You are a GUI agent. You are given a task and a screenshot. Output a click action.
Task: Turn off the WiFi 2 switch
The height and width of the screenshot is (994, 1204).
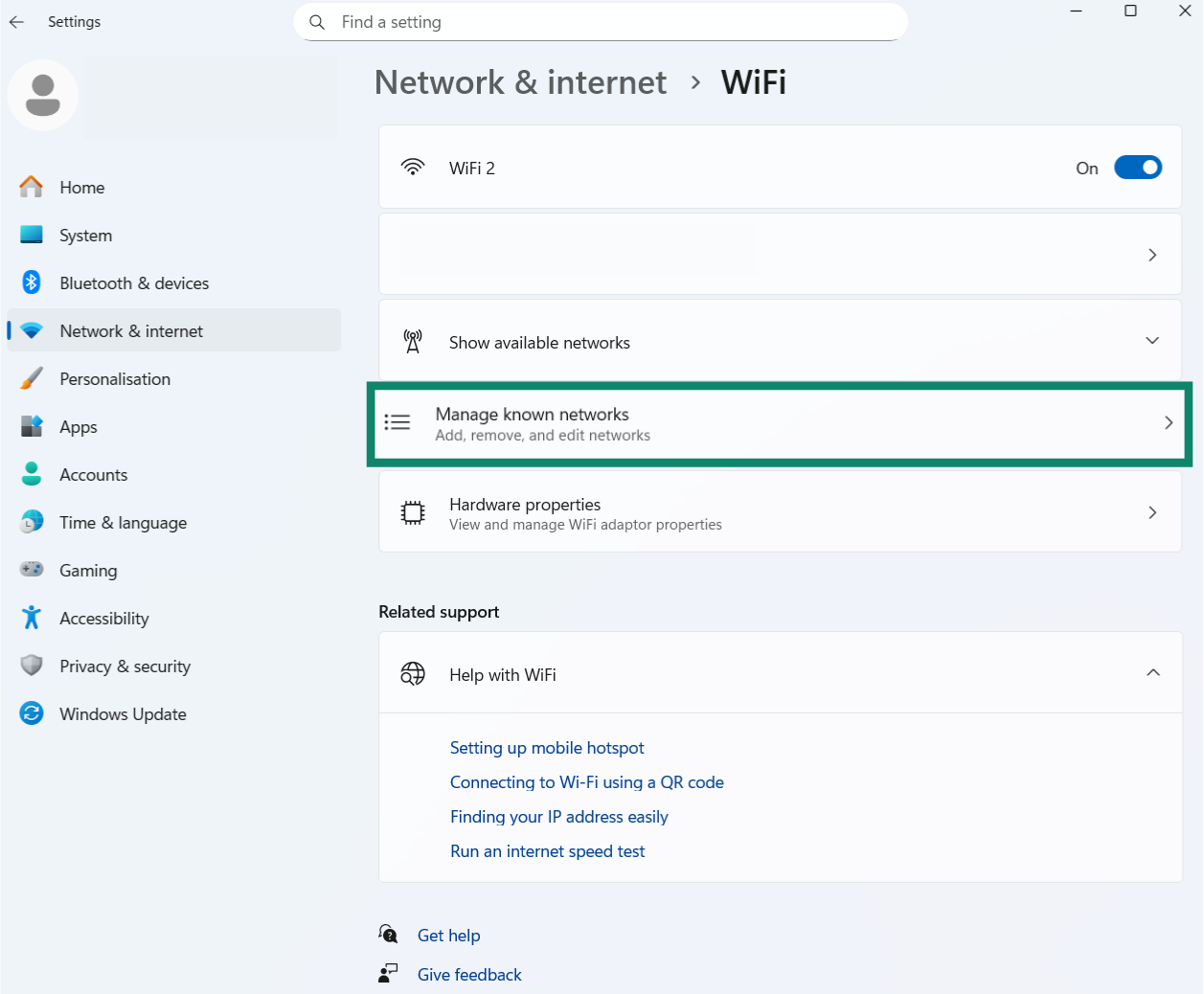(1138, 167)
